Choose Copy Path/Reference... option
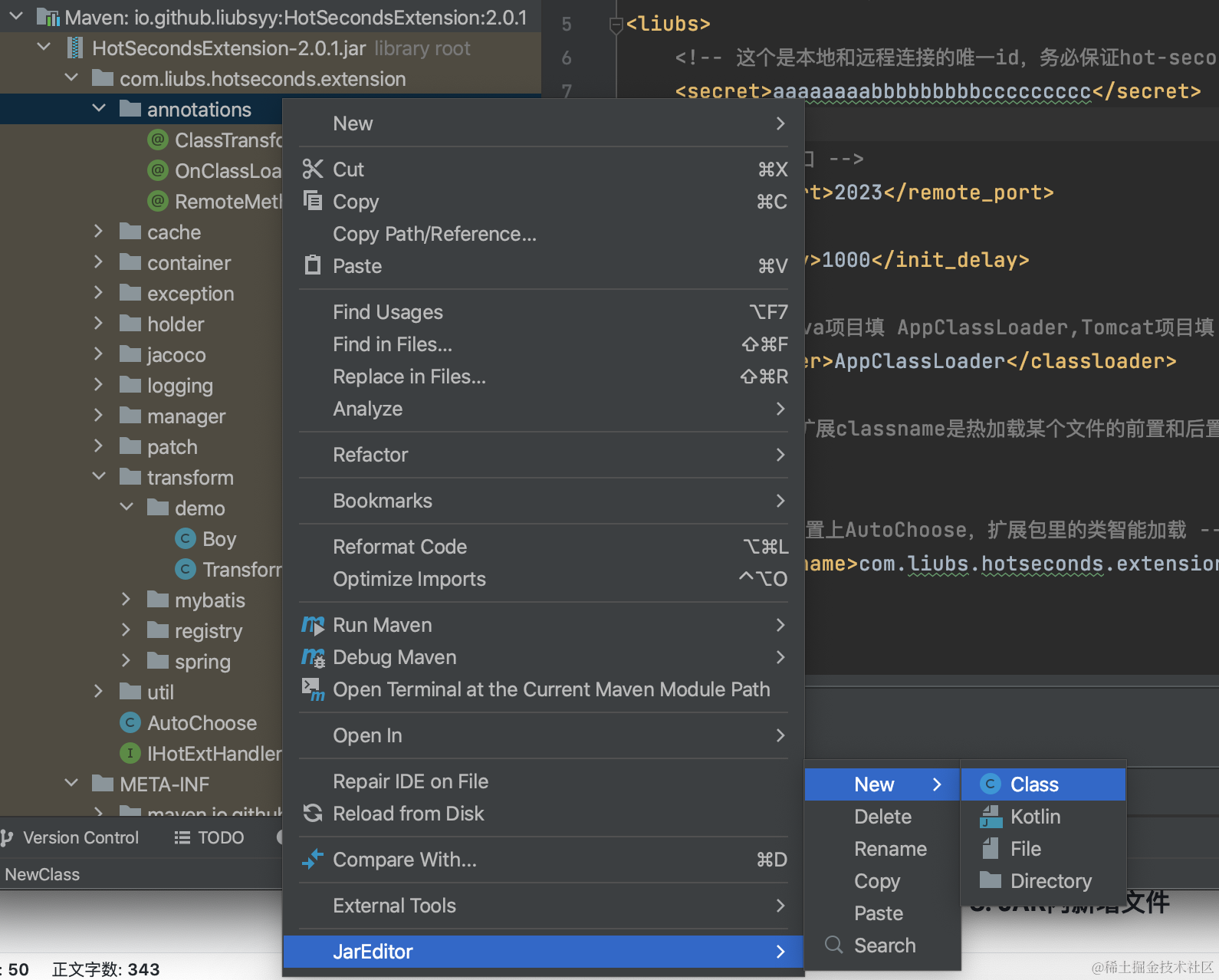Viewport: 1219px width, 980px height. coord(544,234)
